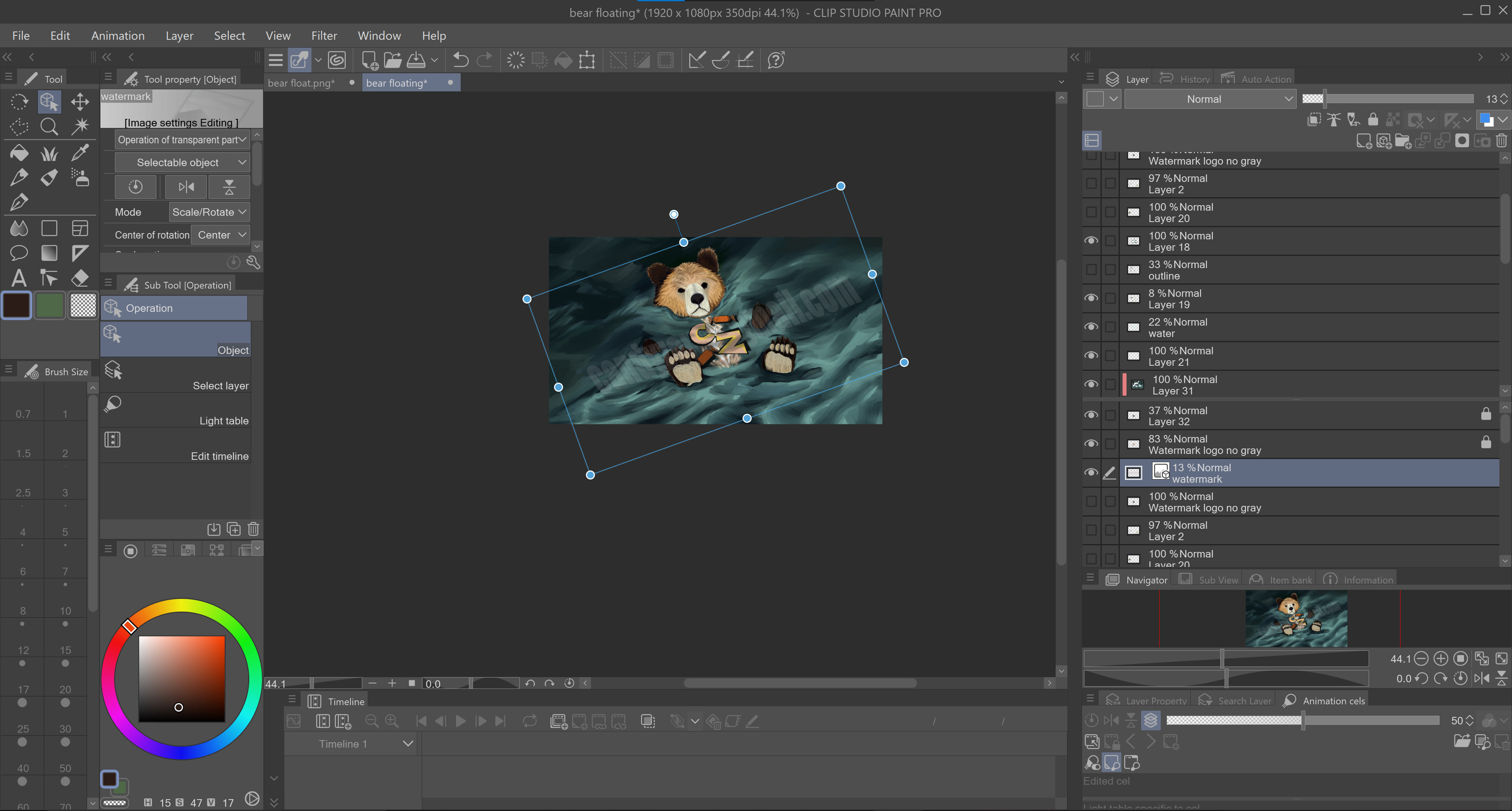Toggle visibility of selected watermark layer
The image size is (1512, 811).
(1091, 472)
